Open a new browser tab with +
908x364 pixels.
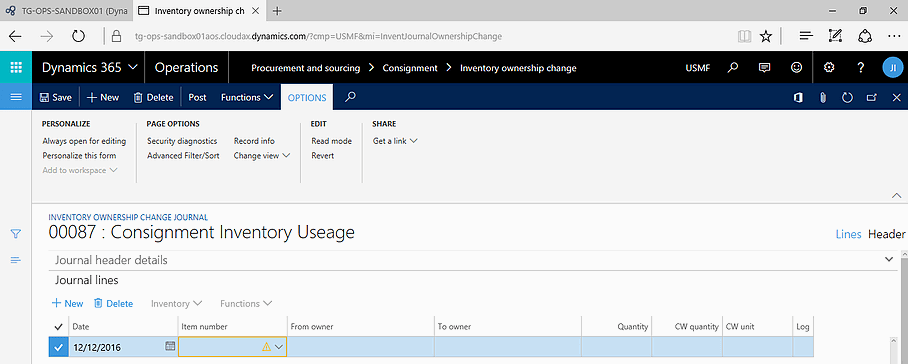(277, 10)
